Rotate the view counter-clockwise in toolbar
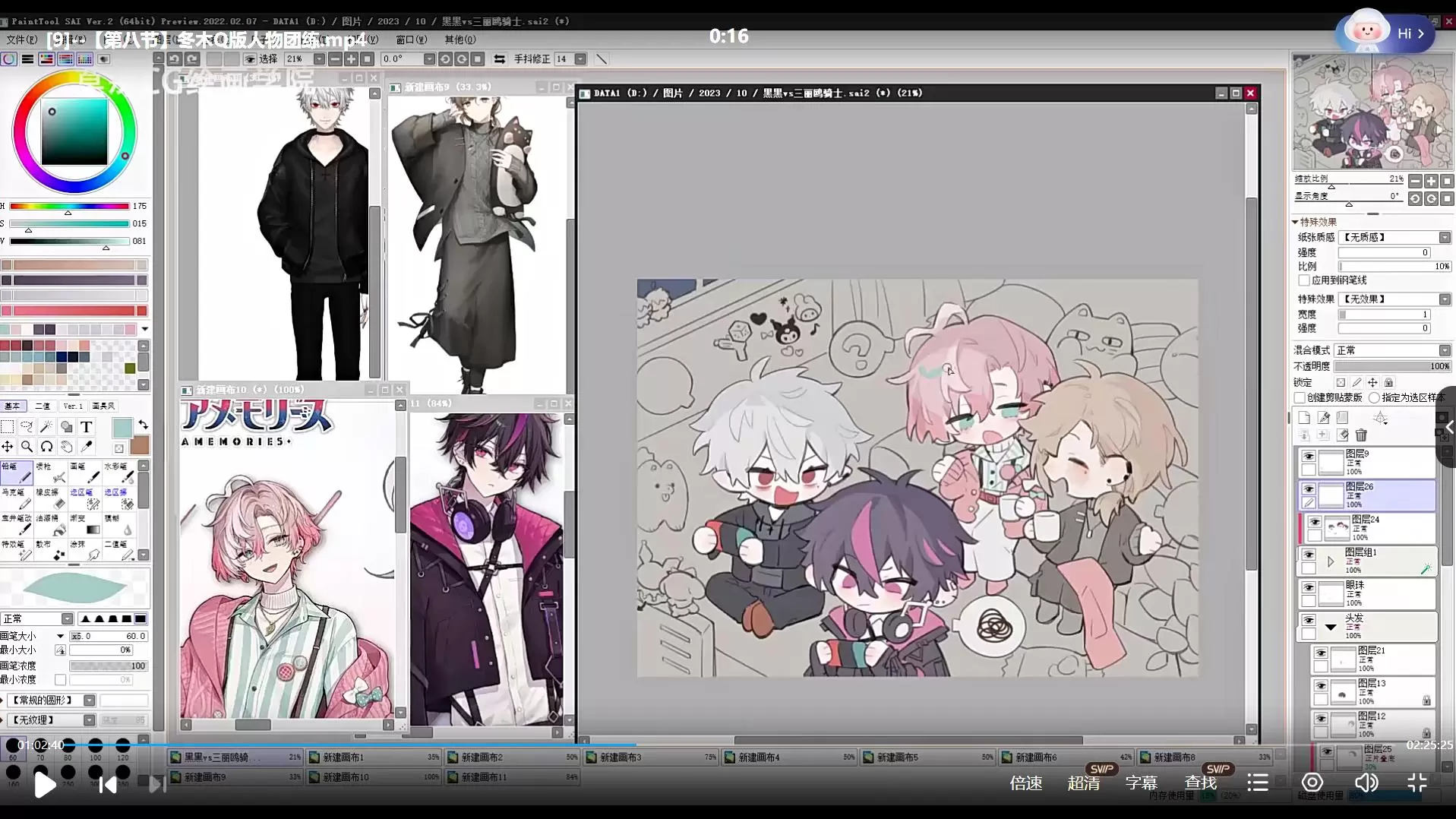 click(x=445, y=58)
